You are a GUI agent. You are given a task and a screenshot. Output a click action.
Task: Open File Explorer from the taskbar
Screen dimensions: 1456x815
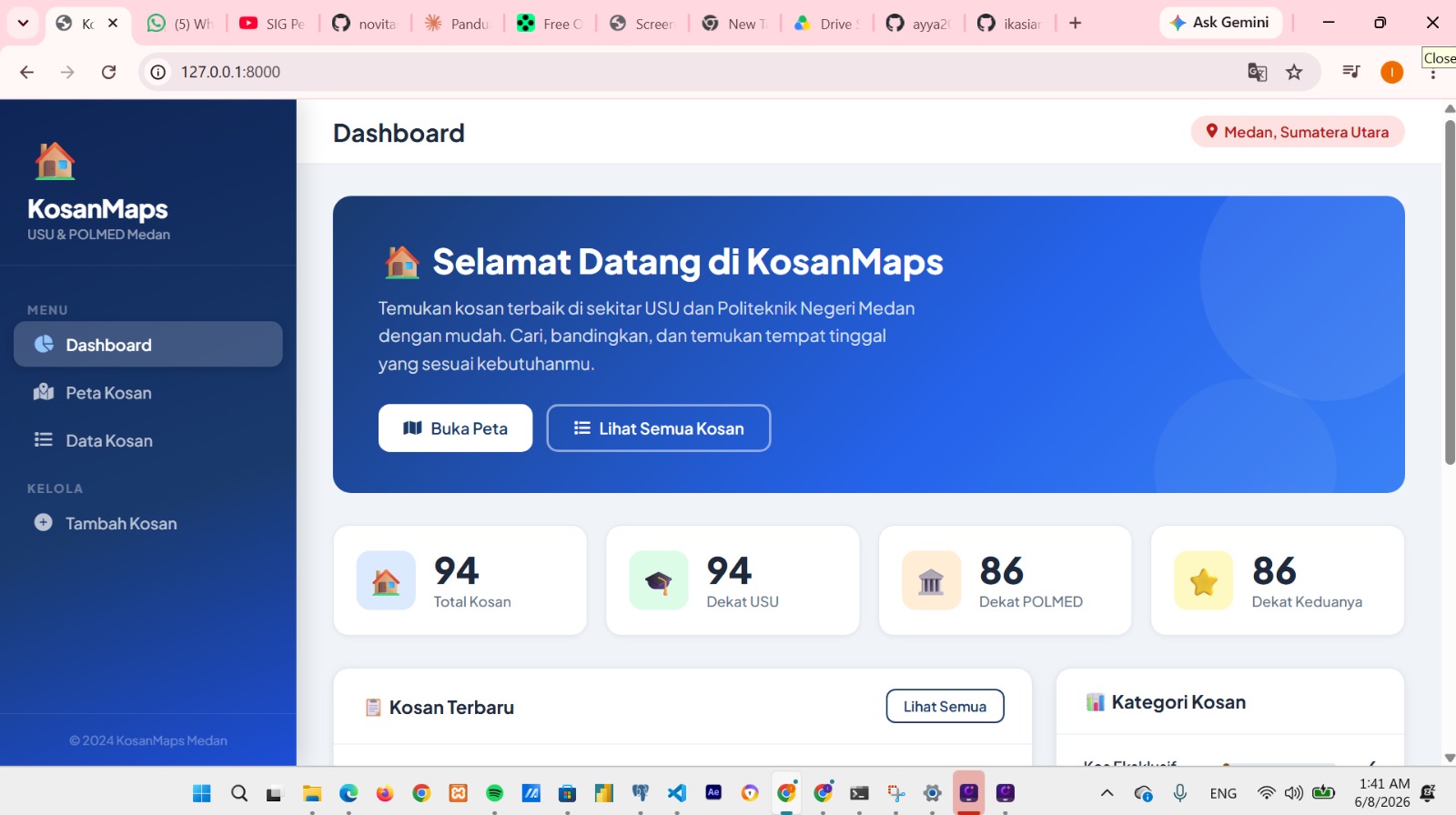click(312, 793)
